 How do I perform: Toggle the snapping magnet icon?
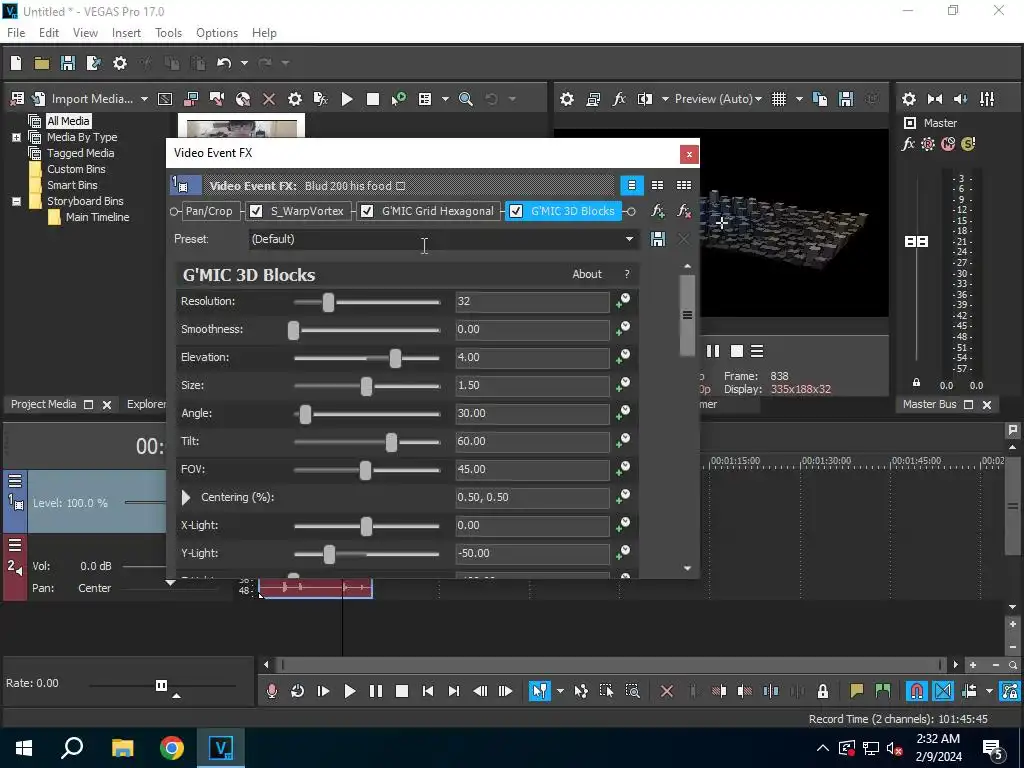(x=916, y=691)
